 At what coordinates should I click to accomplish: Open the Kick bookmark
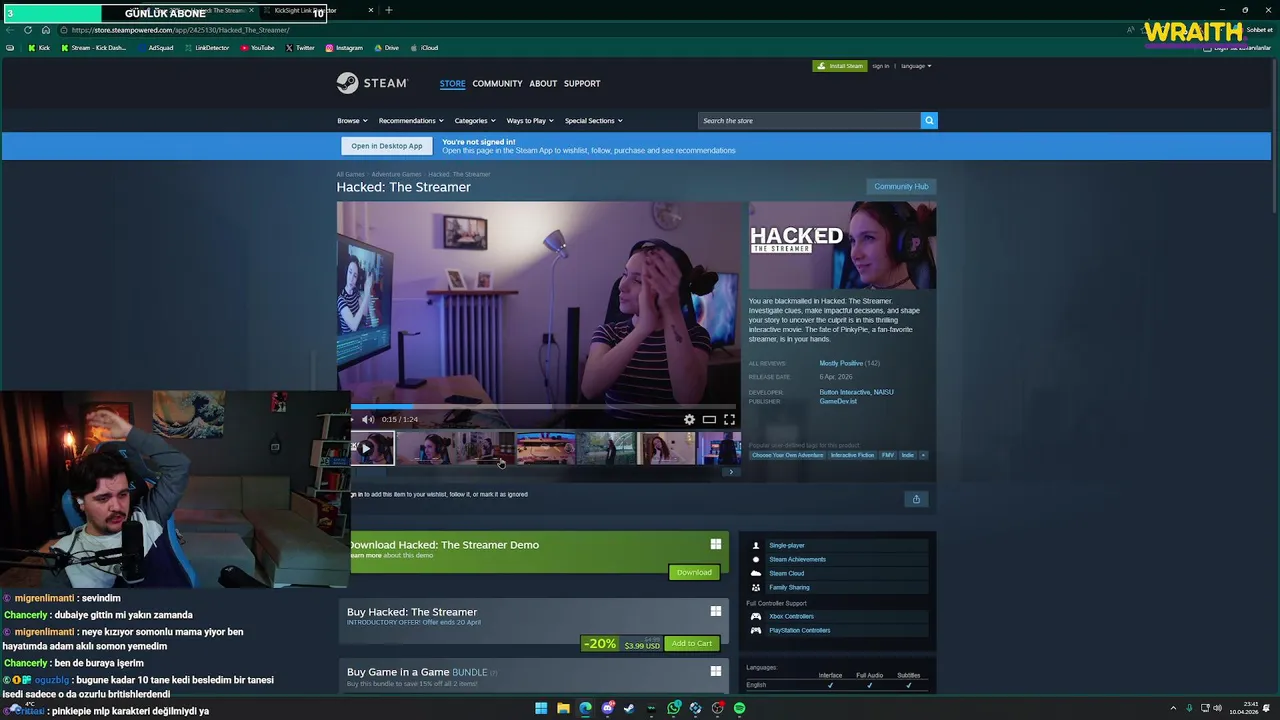(x=39, y=48)
